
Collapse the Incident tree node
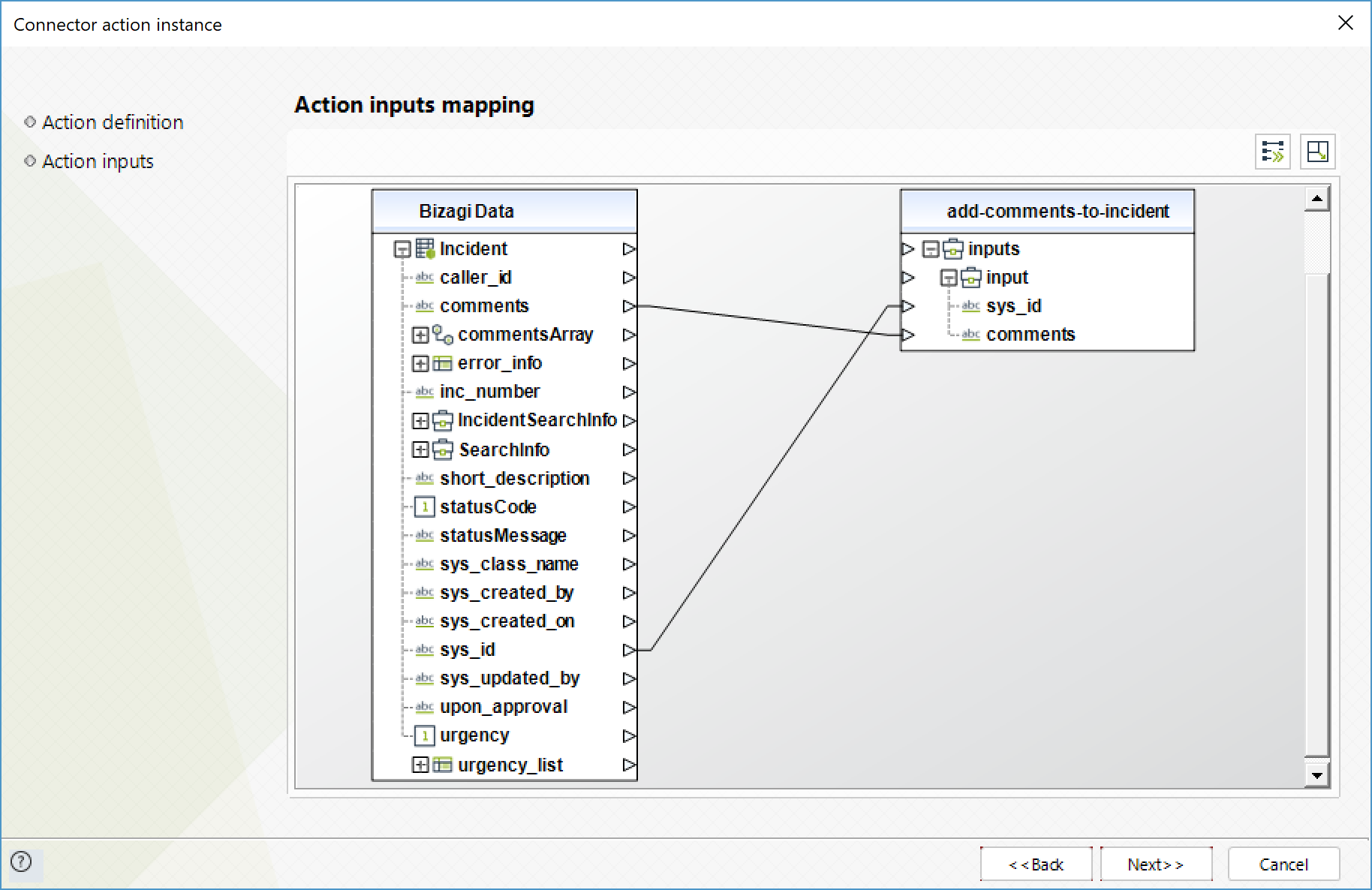click(x=402, y=249)
